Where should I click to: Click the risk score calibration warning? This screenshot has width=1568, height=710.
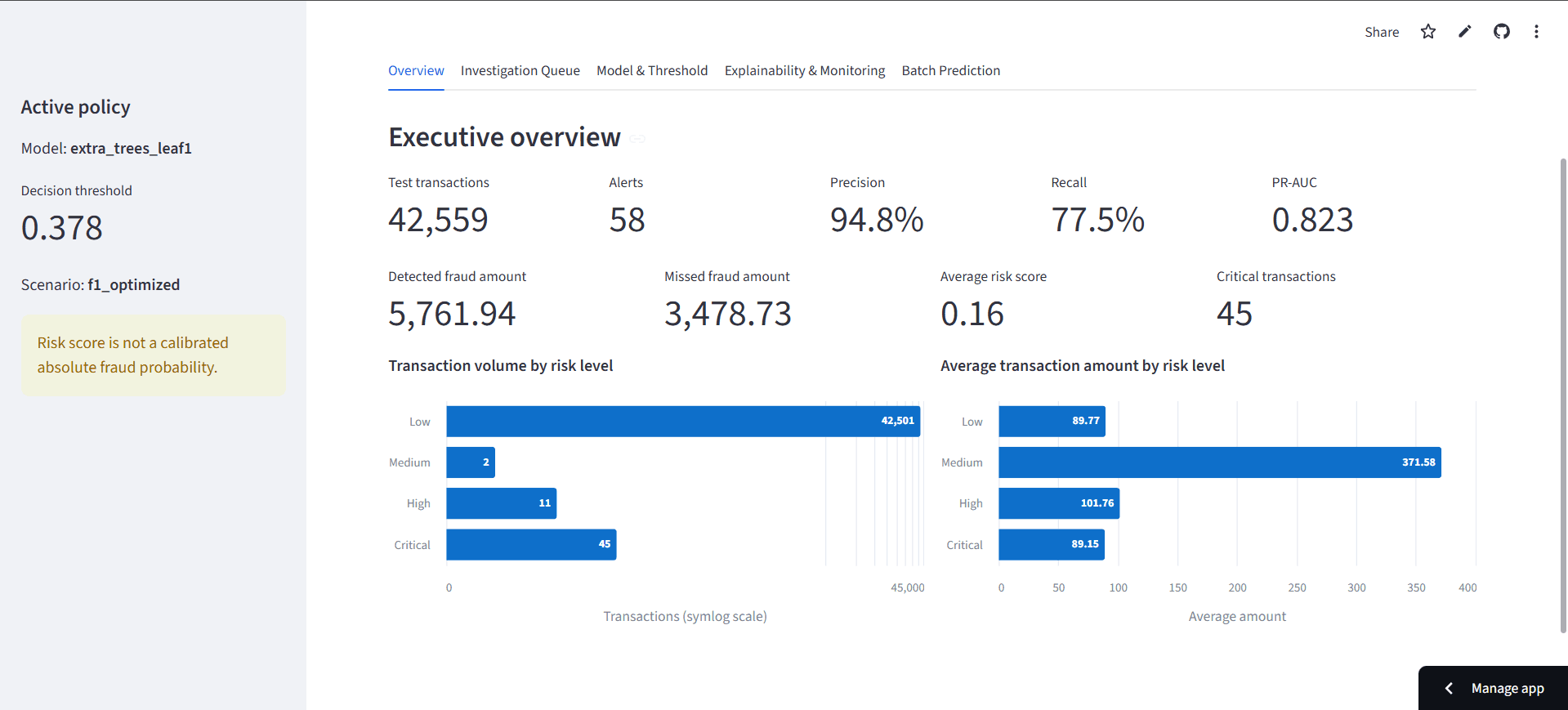pyautogui.click(x=154, y=355)
